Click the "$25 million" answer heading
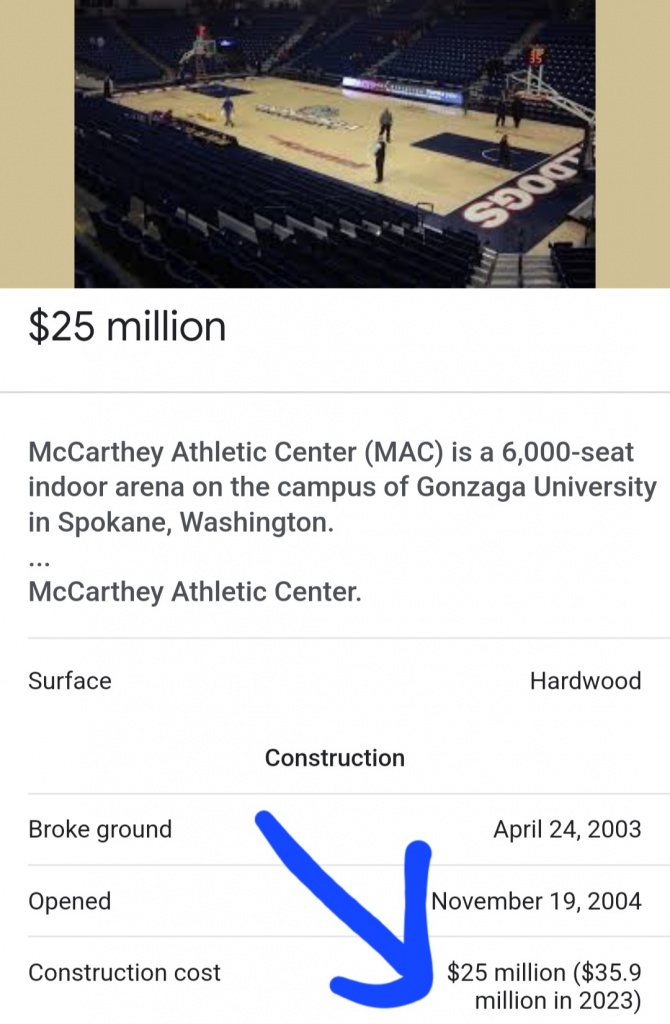Screen dimensions: 670x1024 [x=127, y=327]
